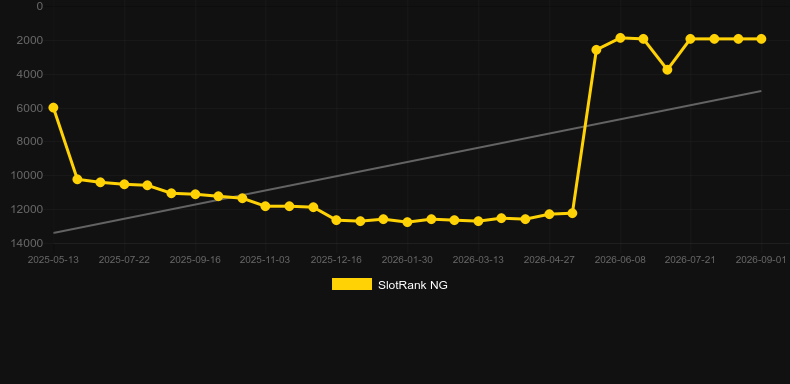The width and height of the screenshot is (790, 384).
Task: Click the x-axis label 2026-01-30
Action: [x=407, y=260]
